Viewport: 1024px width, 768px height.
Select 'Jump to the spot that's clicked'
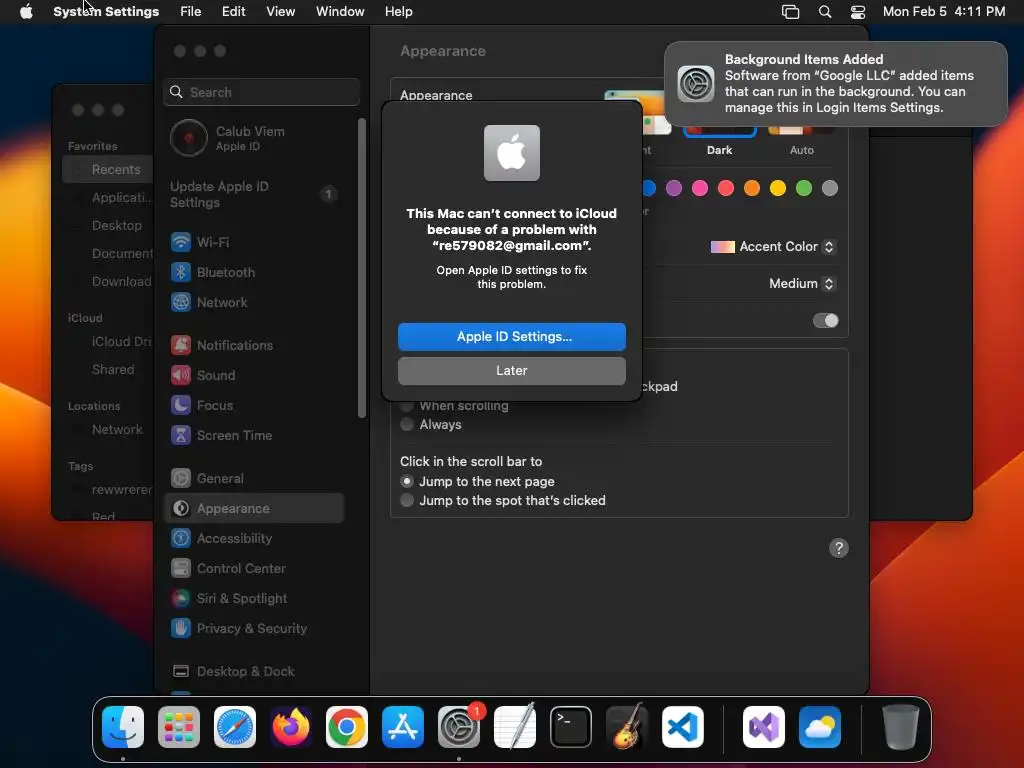coord(407,500)
